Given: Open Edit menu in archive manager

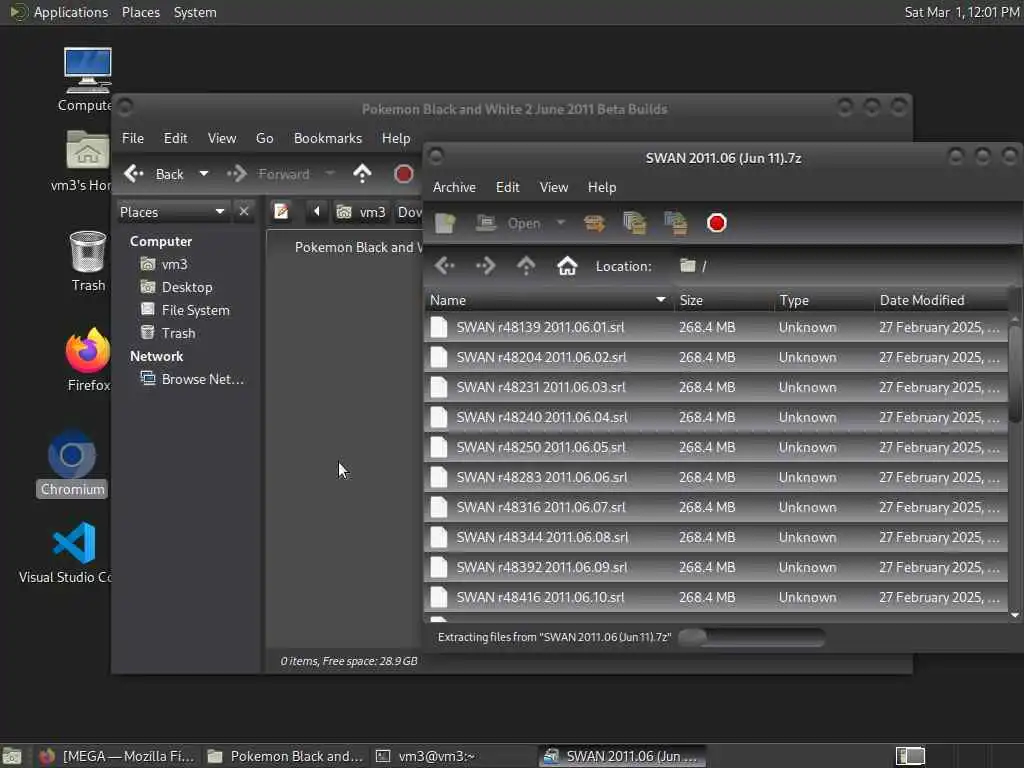Looking at the screenshot, I should click(x=507, y=187).
